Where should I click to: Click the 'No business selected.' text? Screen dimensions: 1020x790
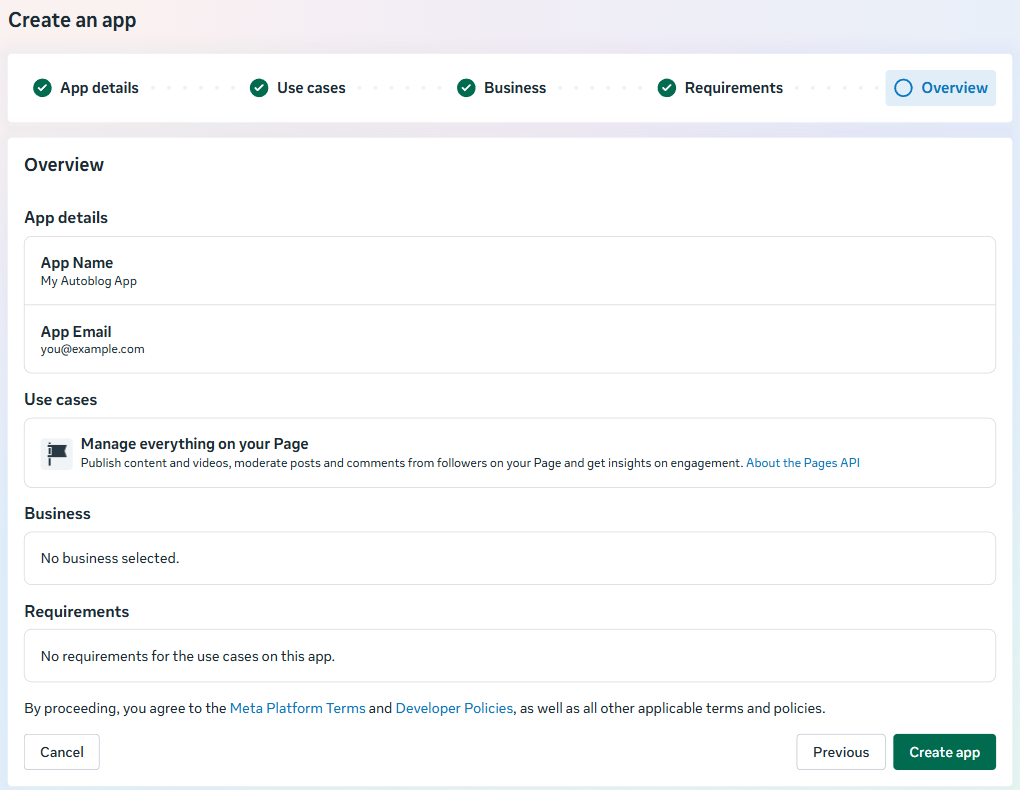110,558
